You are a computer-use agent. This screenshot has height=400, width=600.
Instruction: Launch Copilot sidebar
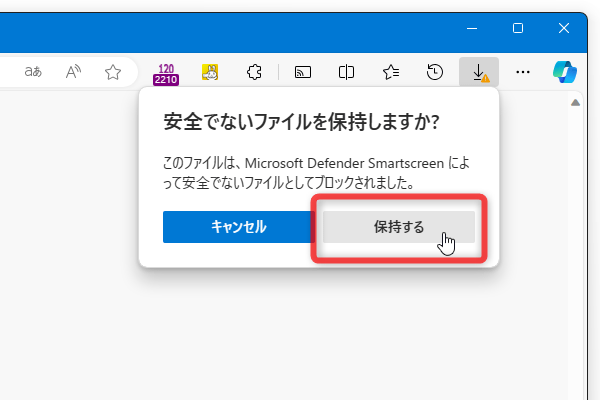(565, 72)
